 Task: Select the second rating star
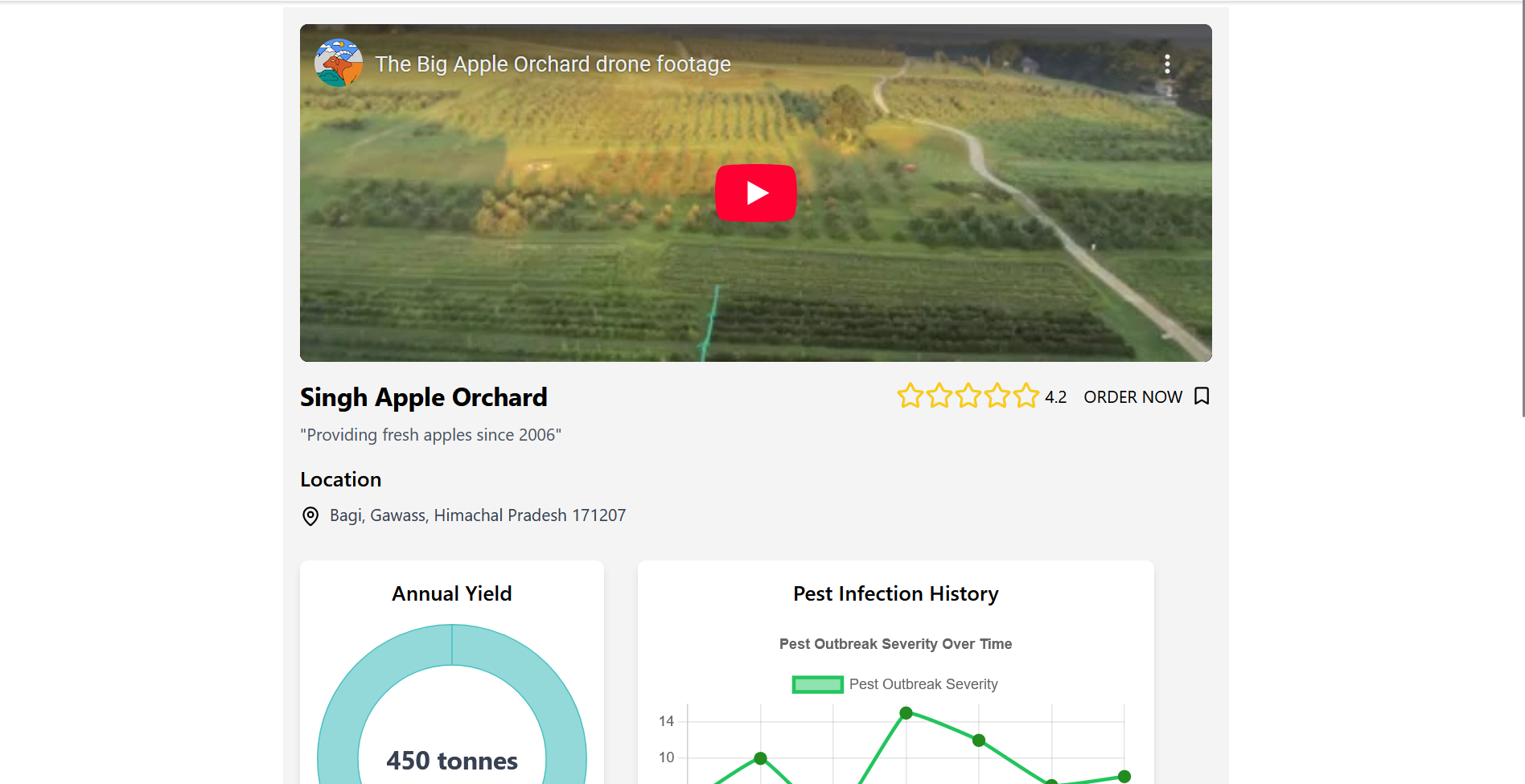click(x=939, y=396)
